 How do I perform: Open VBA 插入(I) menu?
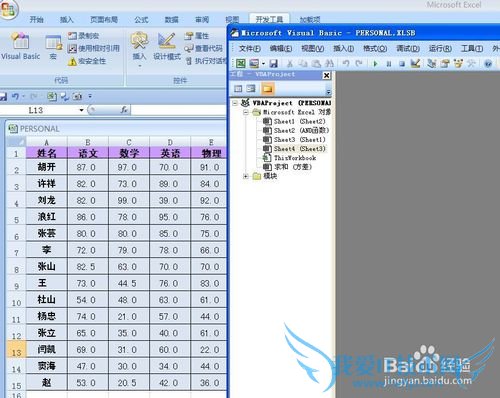[x=344, y=49]
